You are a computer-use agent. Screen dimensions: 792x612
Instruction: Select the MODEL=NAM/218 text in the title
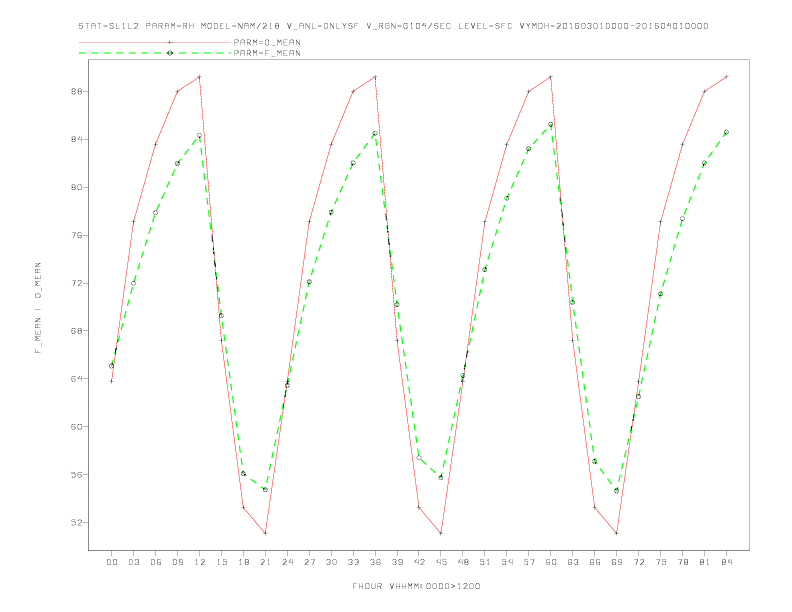tap(240, 26)
